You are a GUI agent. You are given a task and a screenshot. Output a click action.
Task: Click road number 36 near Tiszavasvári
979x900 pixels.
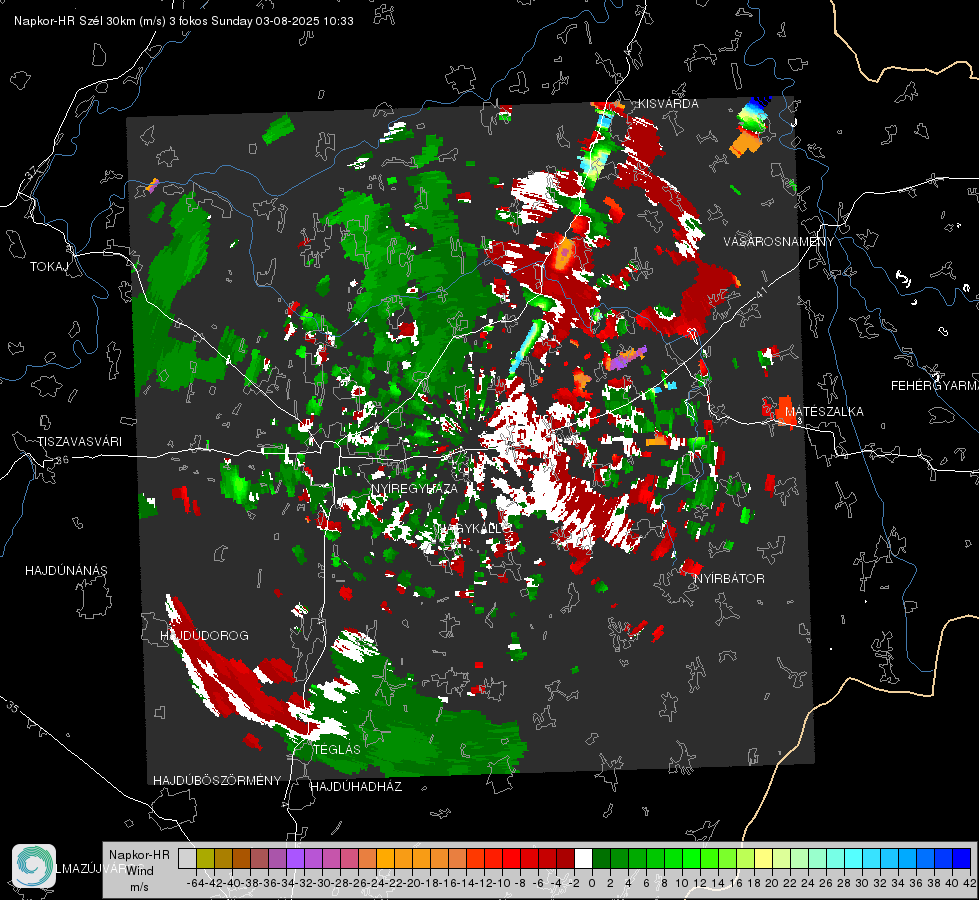tap(63, 460)
